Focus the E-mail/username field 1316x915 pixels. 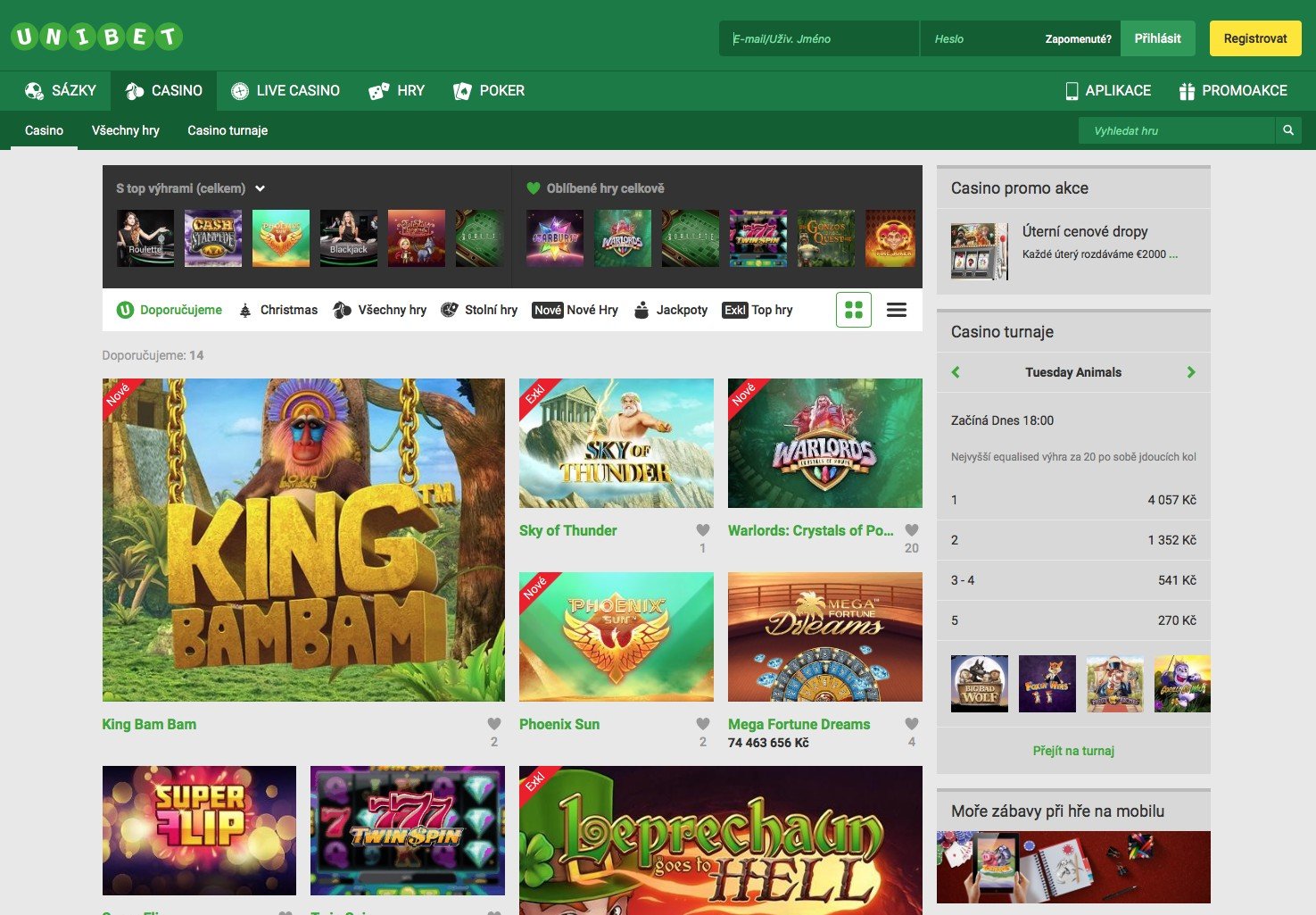pos(819,38)
